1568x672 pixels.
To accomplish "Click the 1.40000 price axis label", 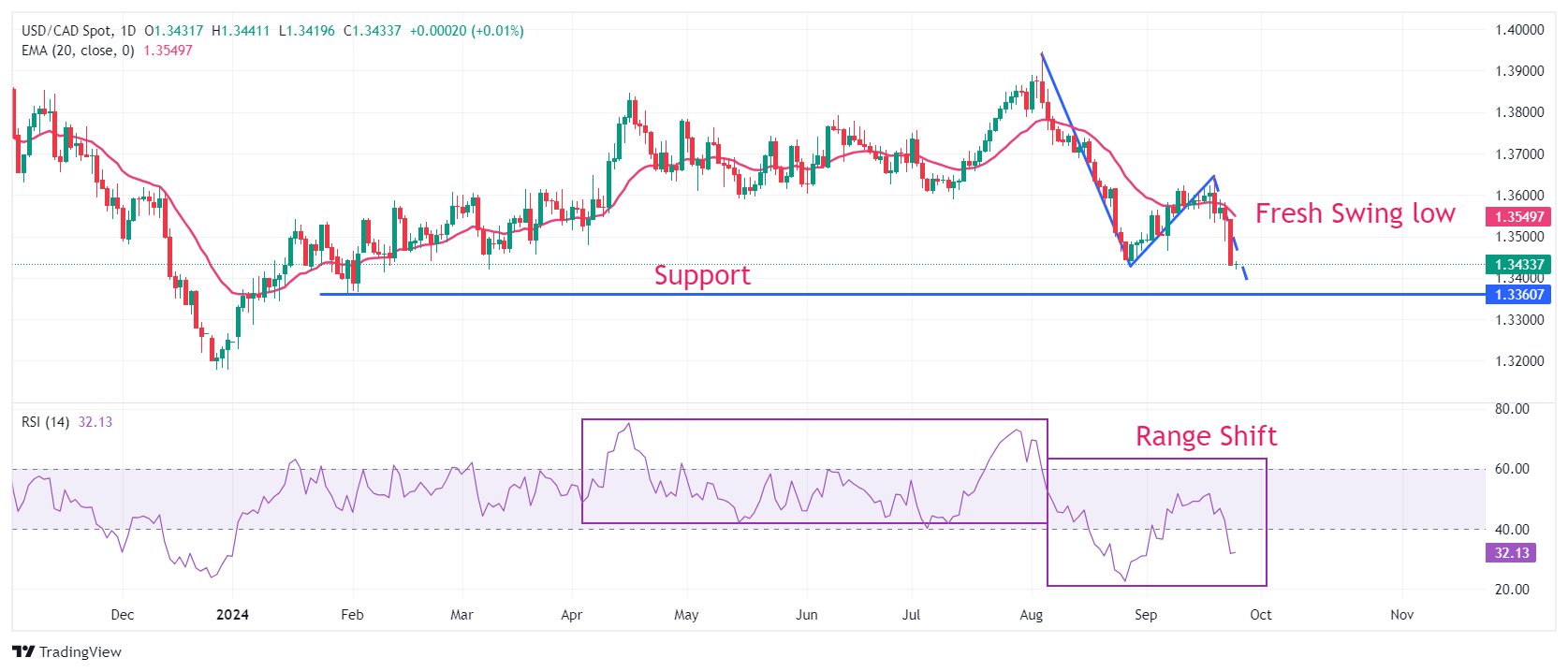I will pyautogui.click(x=1518, y=30).
